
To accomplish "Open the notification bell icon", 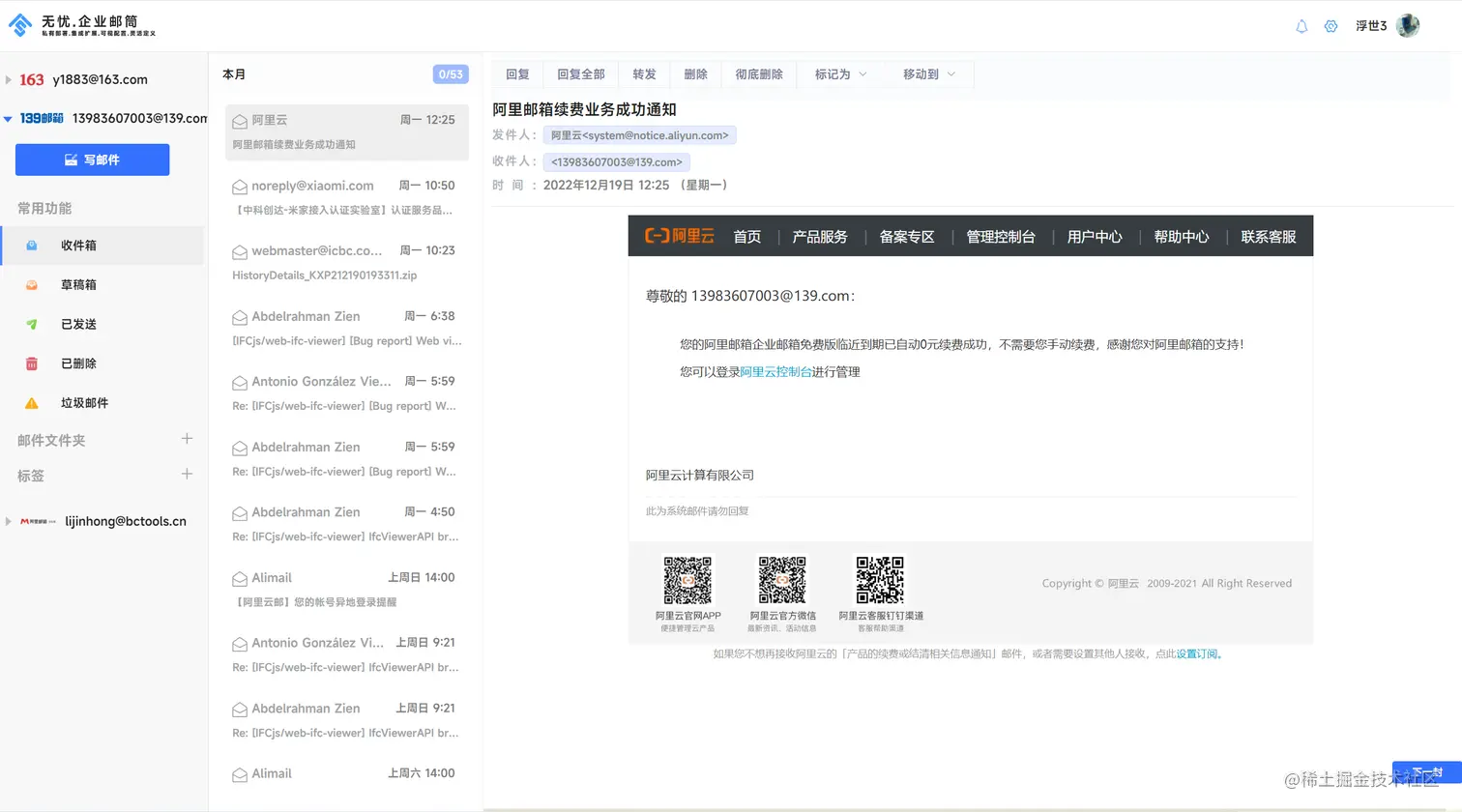I will click(1301, 27).
